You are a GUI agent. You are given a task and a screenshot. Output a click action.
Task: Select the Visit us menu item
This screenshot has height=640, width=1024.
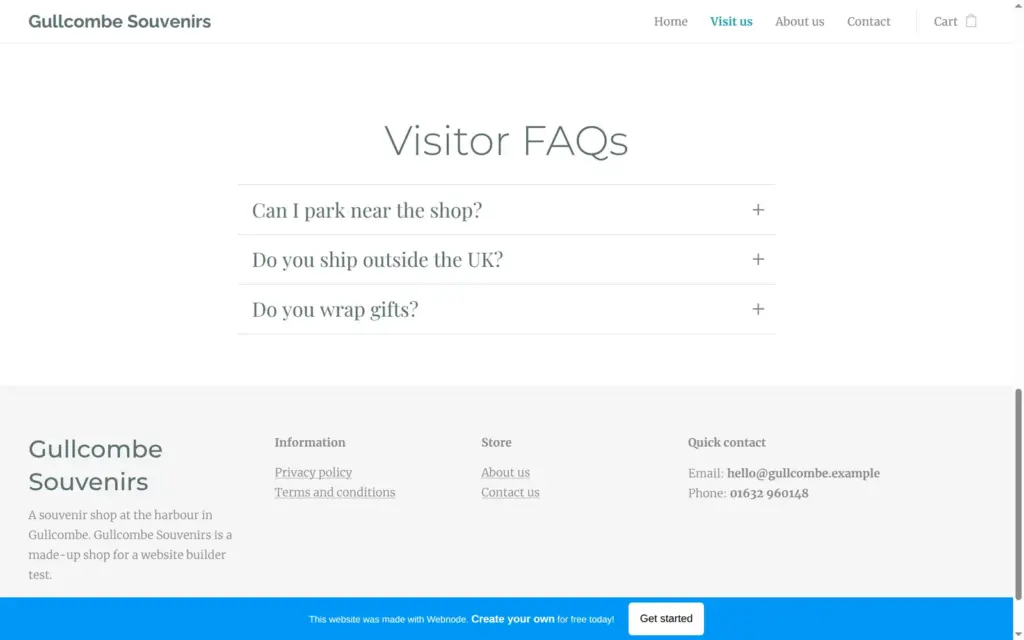(x=731, y=22)
